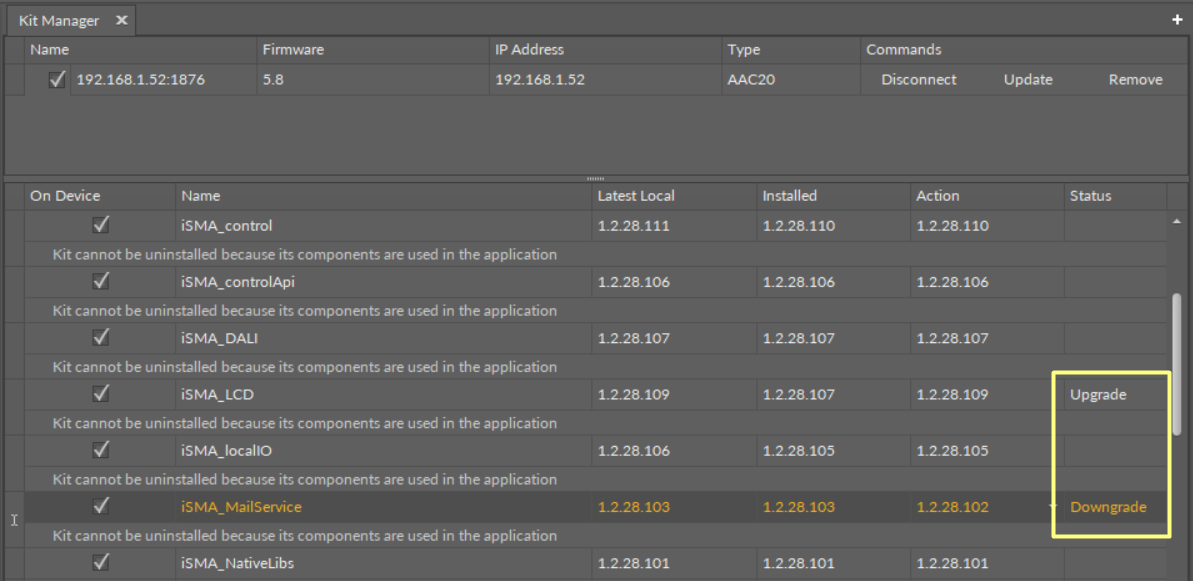Disconnect from the AAC20 device
Image resolution: width=1193 pixels, height=581 pixels.
(x=918, y=80)
